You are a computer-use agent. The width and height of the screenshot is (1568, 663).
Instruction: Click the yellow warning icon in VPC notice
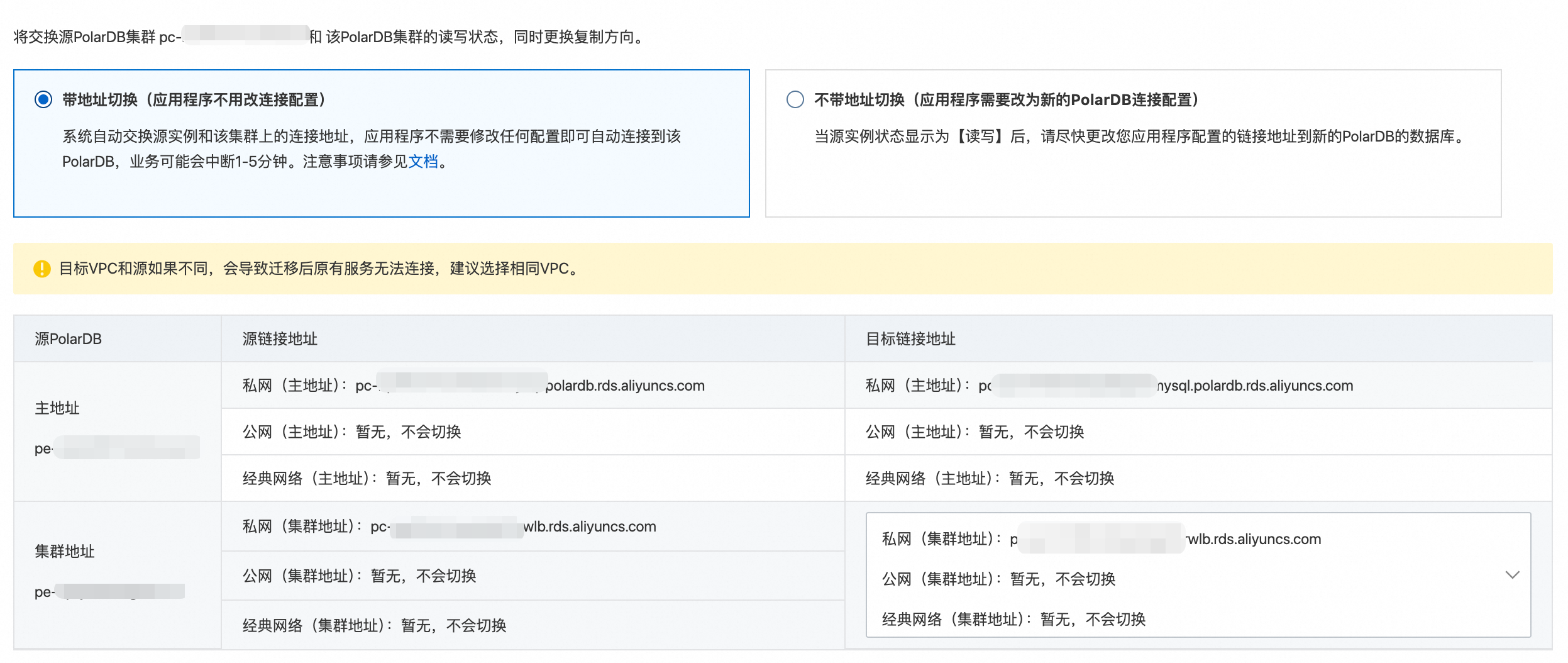42,269
